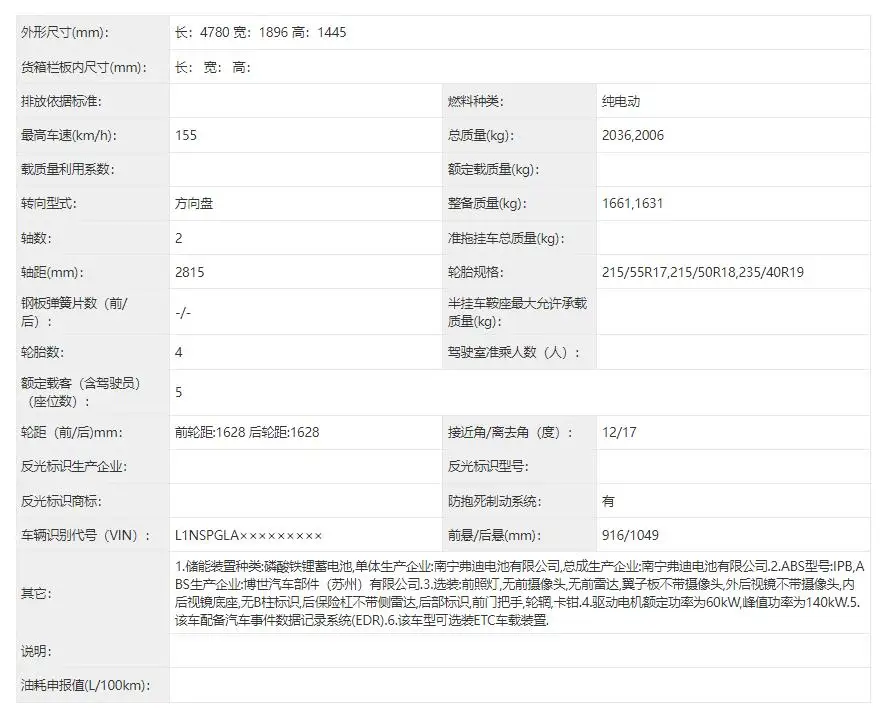Click approach/departure angle value 12/17
Image resolution: width=896 pixels, height=713 pixels.
click(x=619, y=433)
